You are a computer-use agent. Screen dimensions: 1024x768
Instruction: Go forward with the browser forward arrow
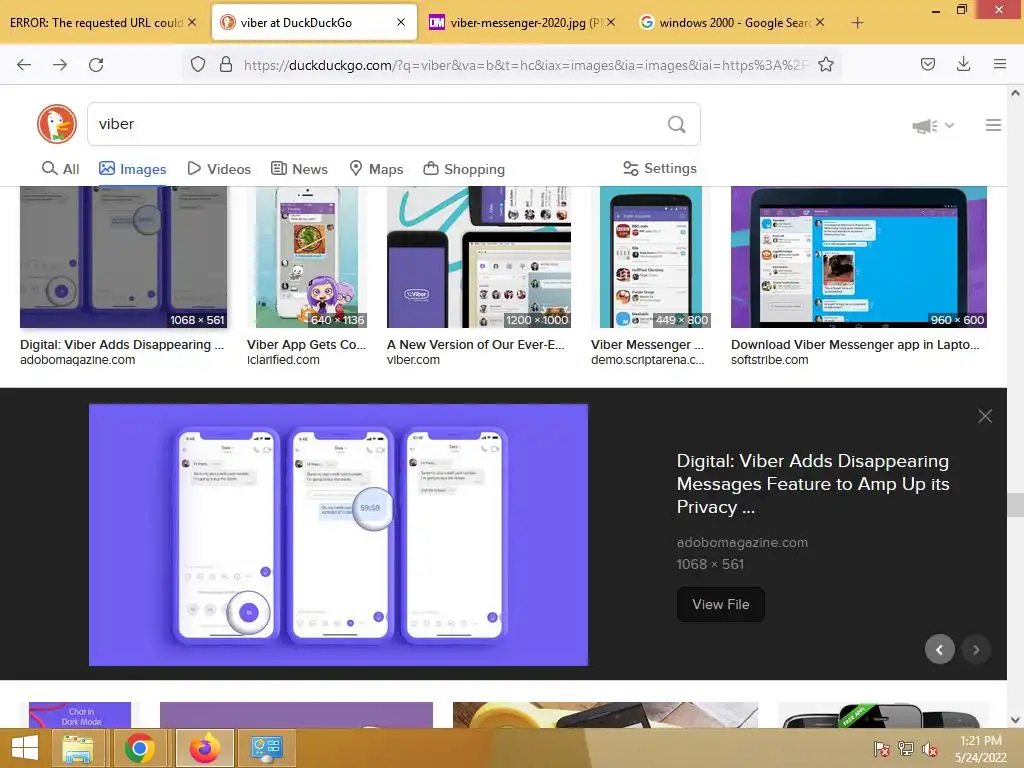click(x=60, y=65)
